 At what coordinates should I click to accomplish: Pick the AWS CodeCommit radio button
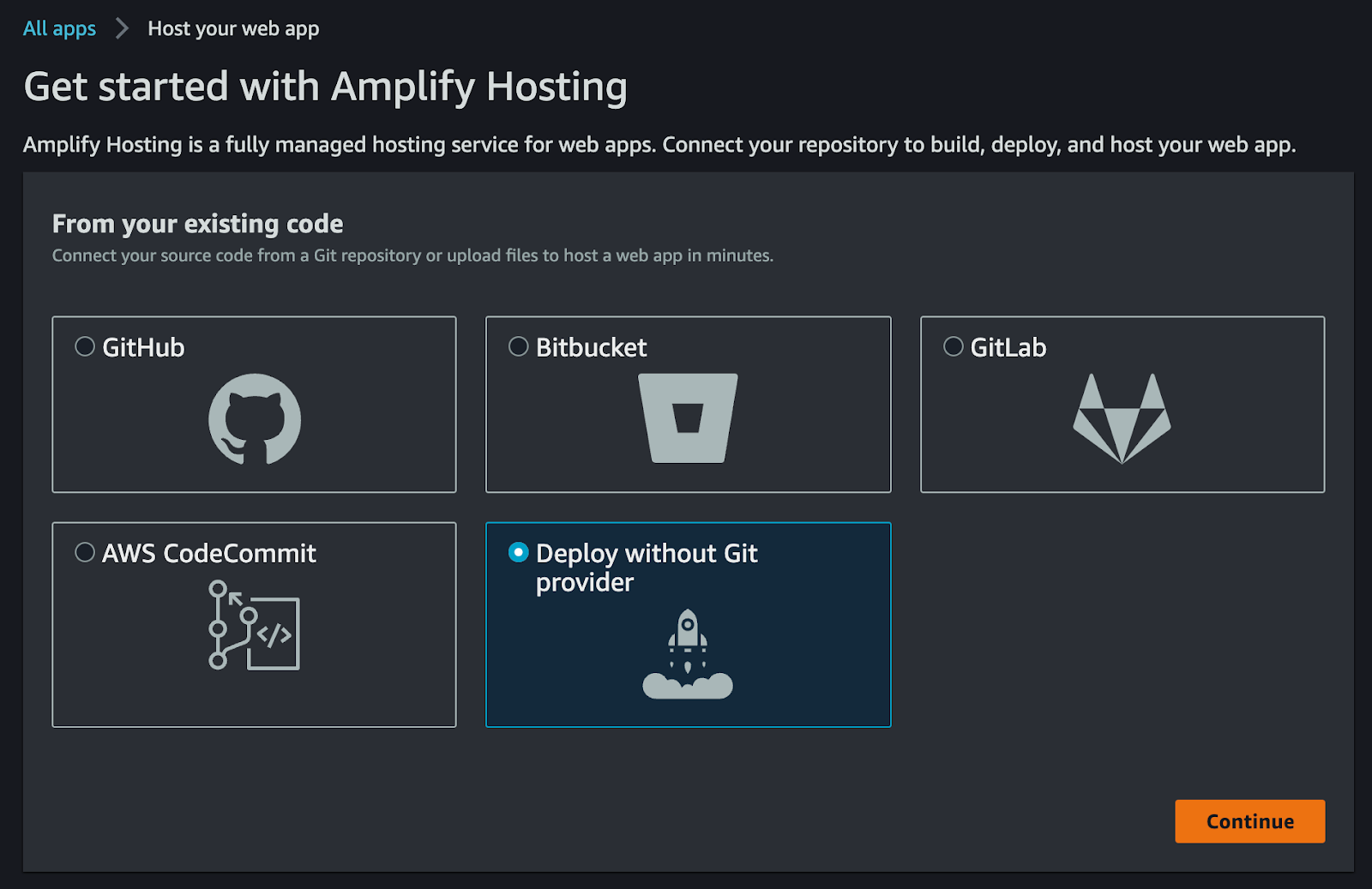(85, 552)
